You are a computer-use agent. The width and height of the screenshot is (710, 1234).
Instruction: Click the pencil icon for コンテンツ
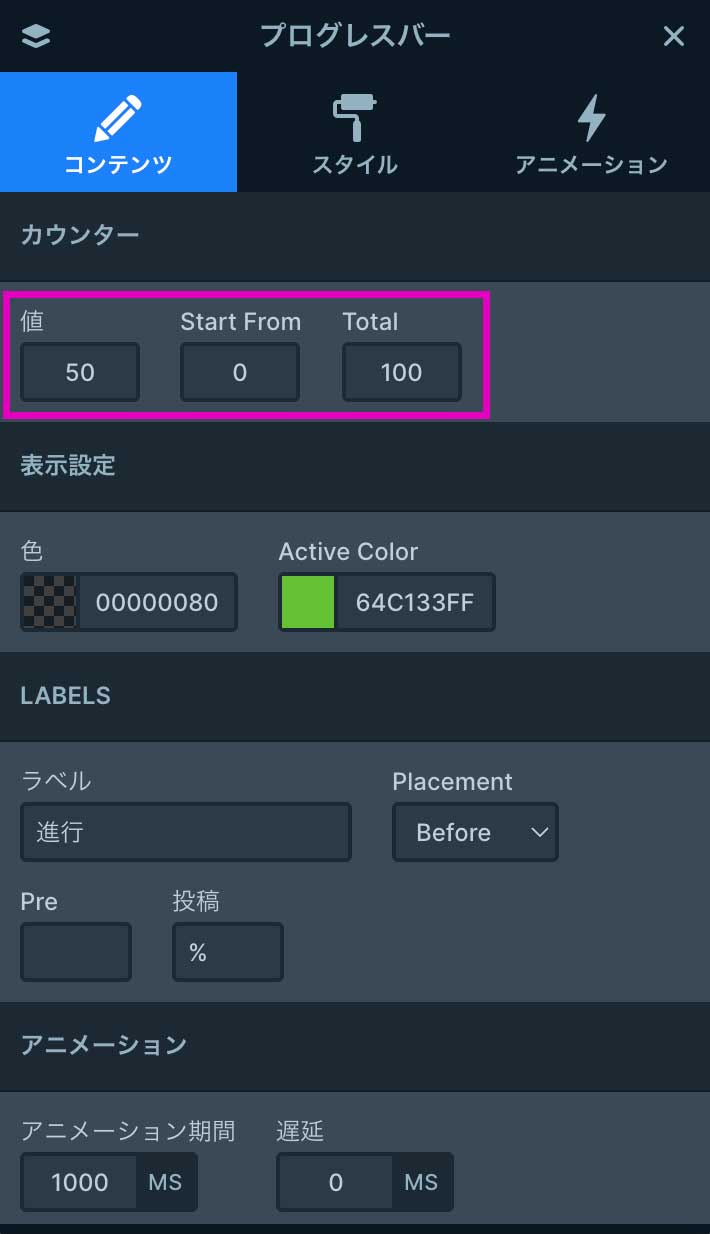[118, 119]
